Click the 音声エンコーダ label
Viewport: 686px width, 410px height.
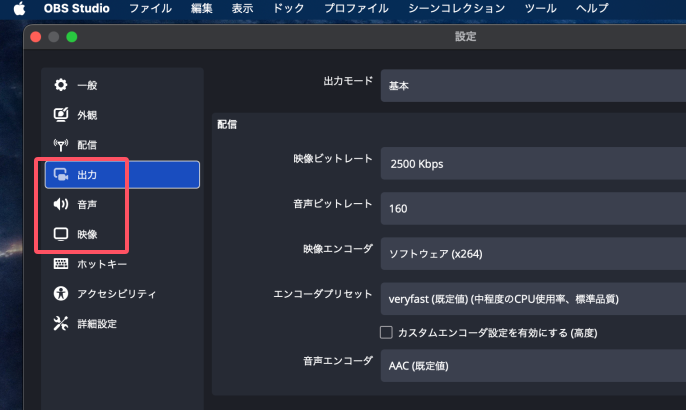click(338, 361)
